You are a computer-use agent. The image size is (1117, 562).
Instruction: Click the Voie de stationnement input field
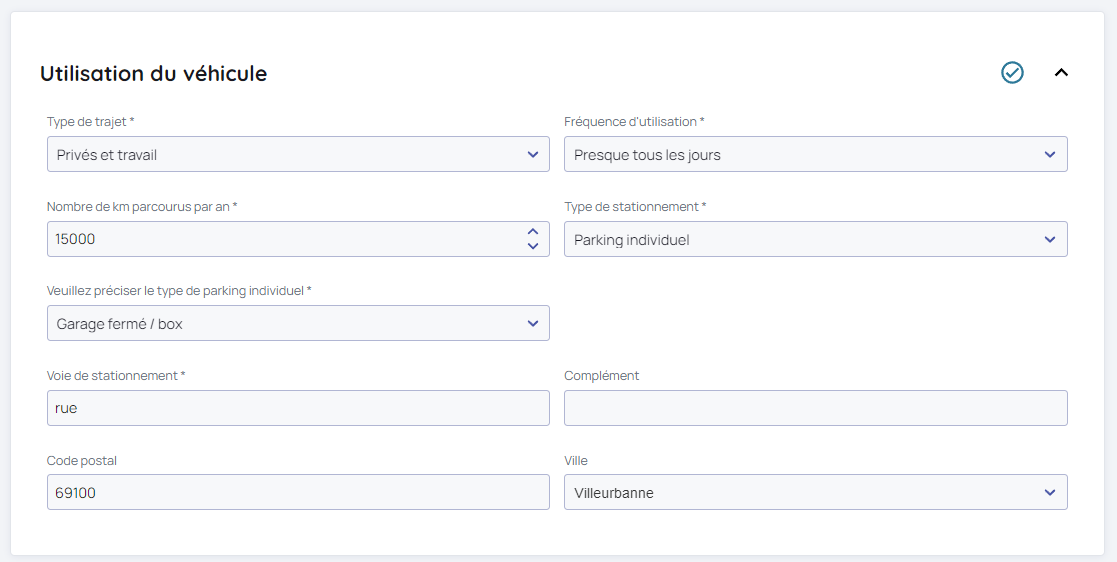(x=297, y=408)
